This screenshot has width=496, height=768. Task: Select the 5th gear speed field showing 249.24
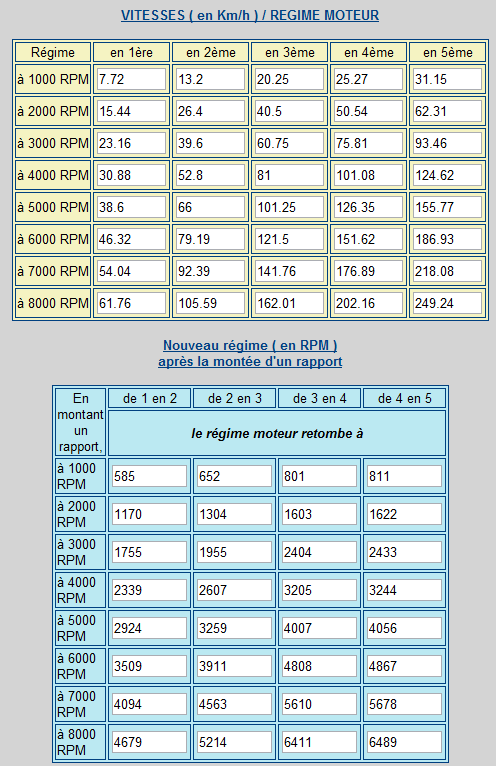click(x=448, y=303)
